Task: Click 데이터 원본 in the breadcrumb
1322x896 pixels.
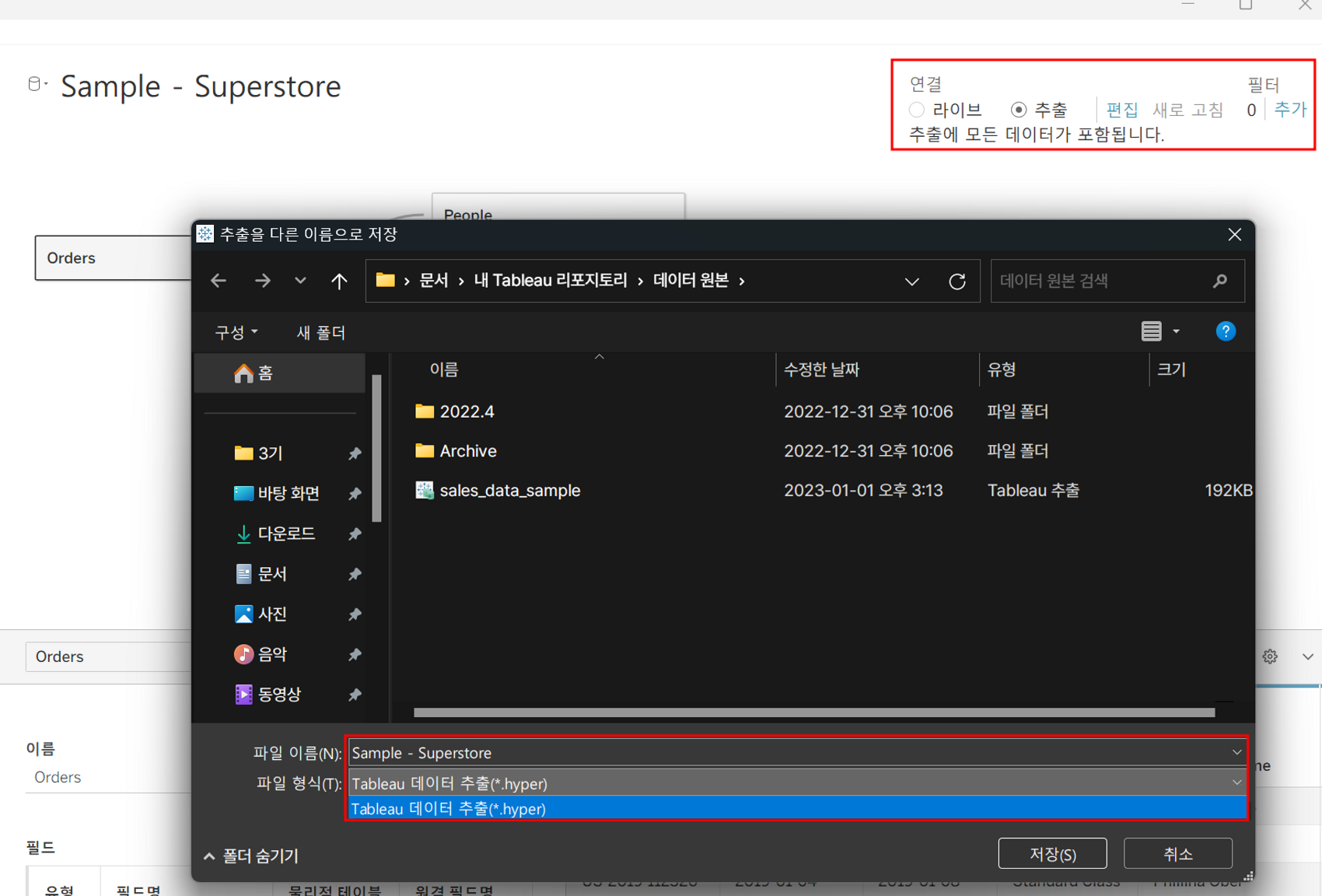Action: click(691, 281)
